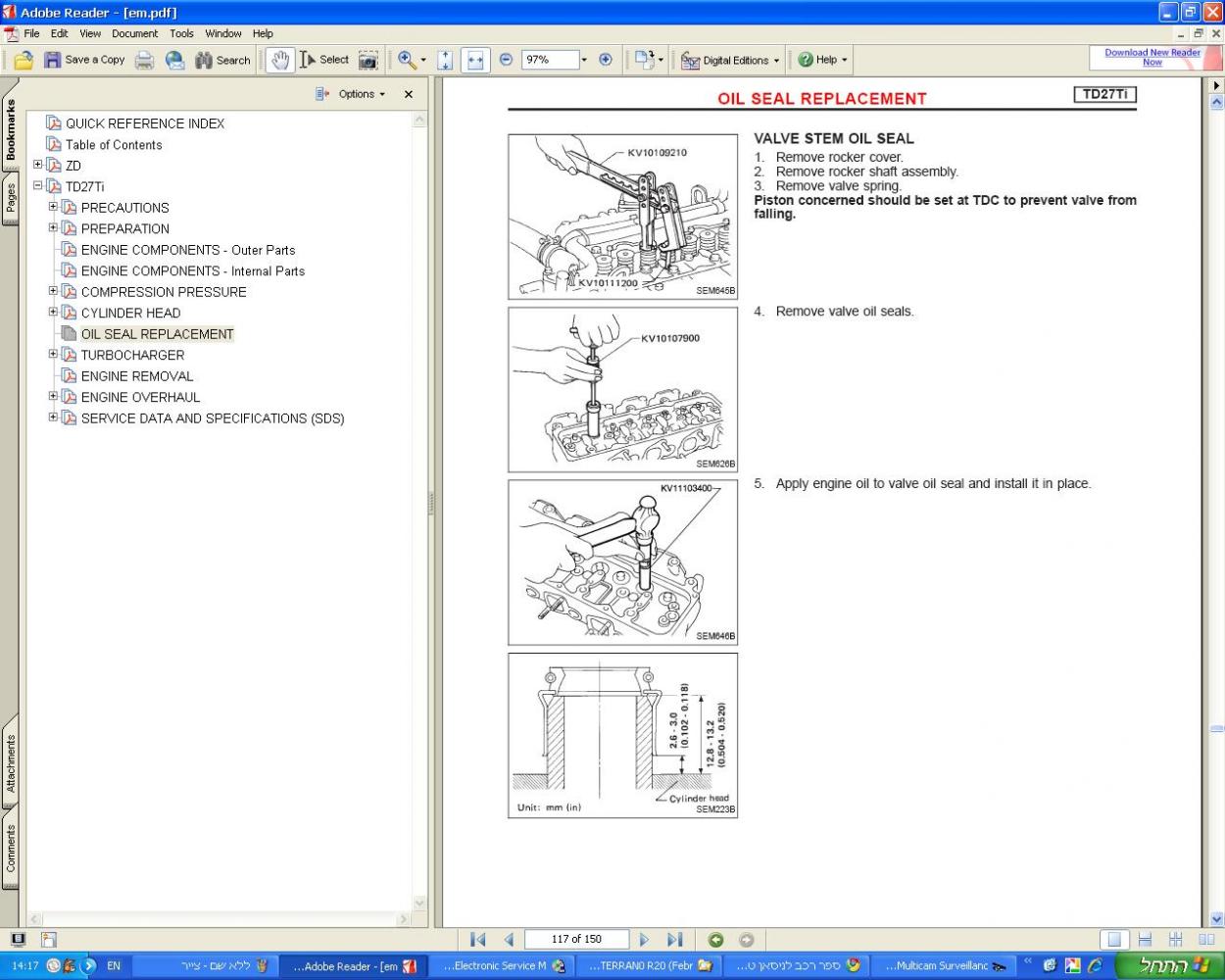Open the Save a Copy dialog

coord(84,60)
